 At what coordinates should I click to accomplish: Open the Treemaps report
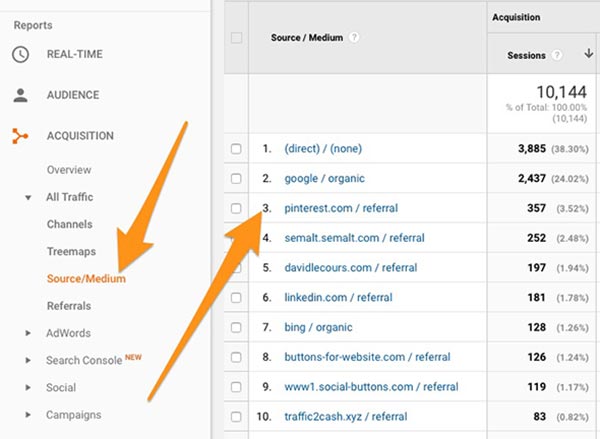point(71,251)
